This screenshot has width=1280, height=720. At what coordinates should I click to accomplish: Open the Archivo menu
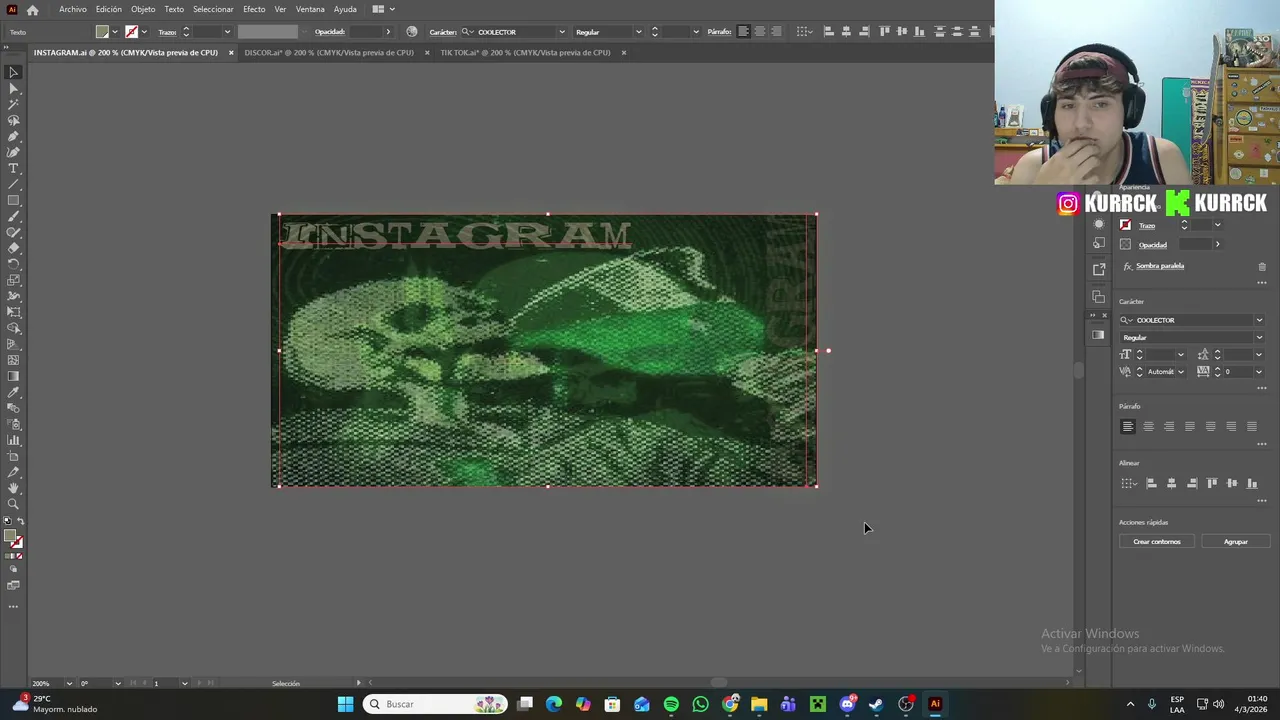point(73,9)
